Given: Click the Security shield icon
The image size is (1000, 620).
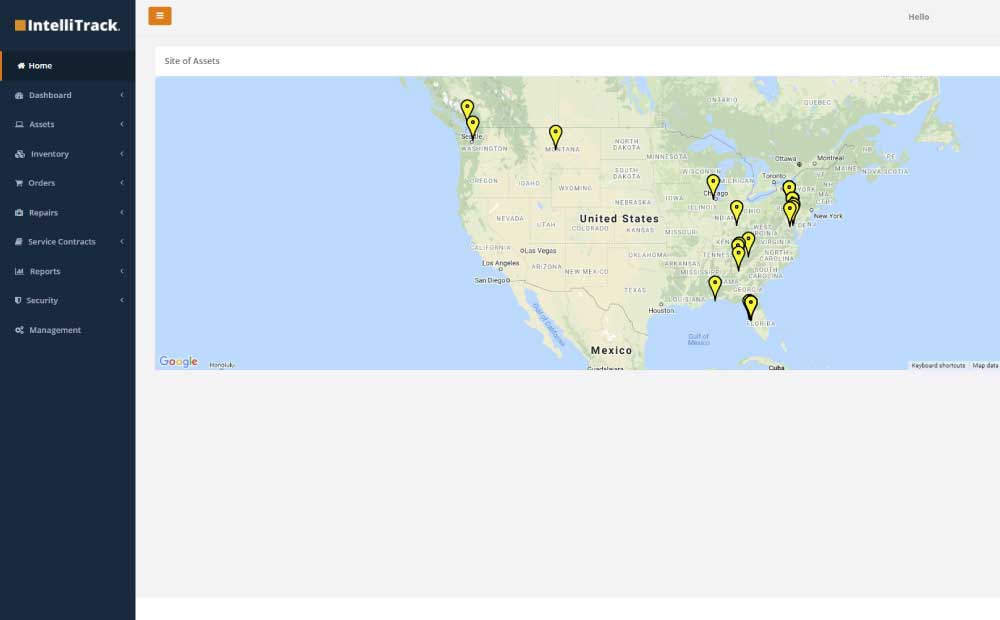Looking at the screenshot, I should coord(18,301).
